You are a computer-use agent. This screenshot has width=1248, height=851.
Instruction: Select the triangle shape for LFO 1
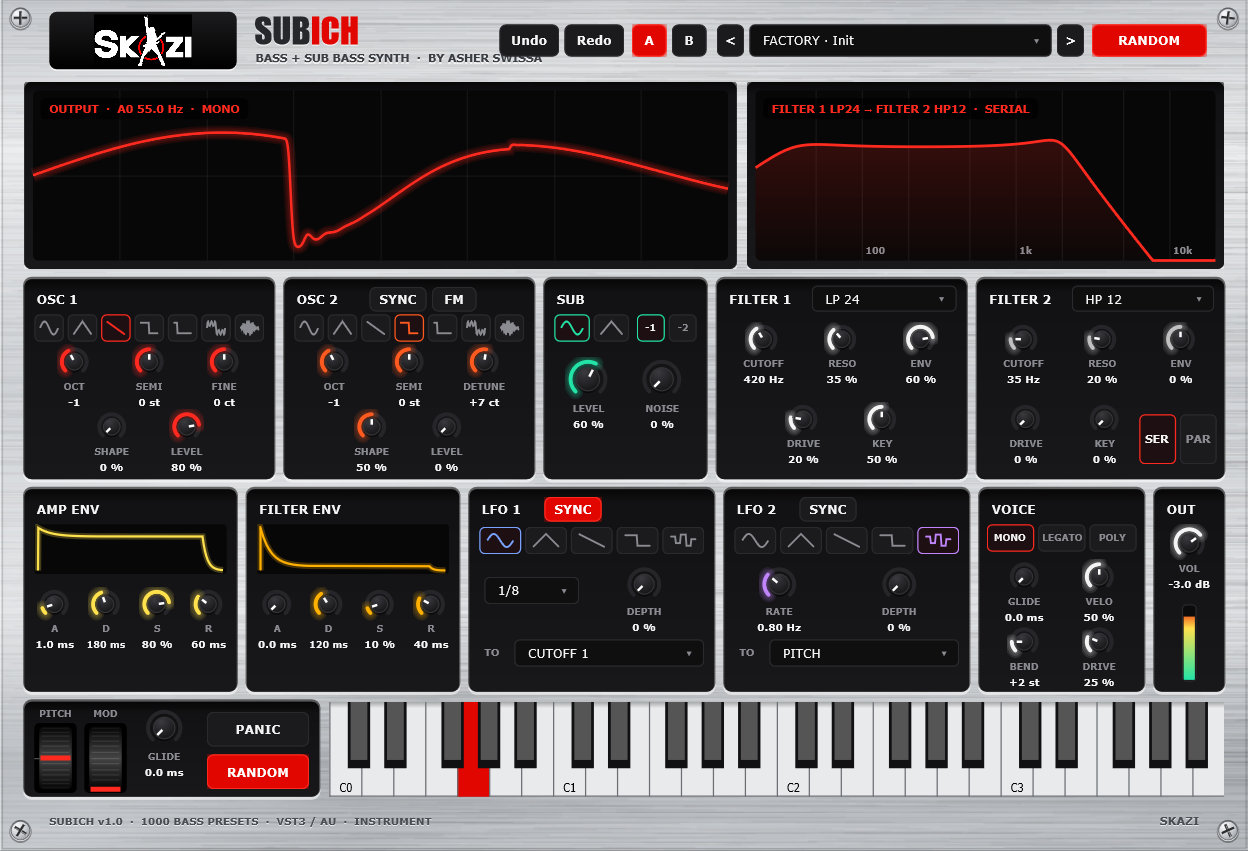(546, 540)
